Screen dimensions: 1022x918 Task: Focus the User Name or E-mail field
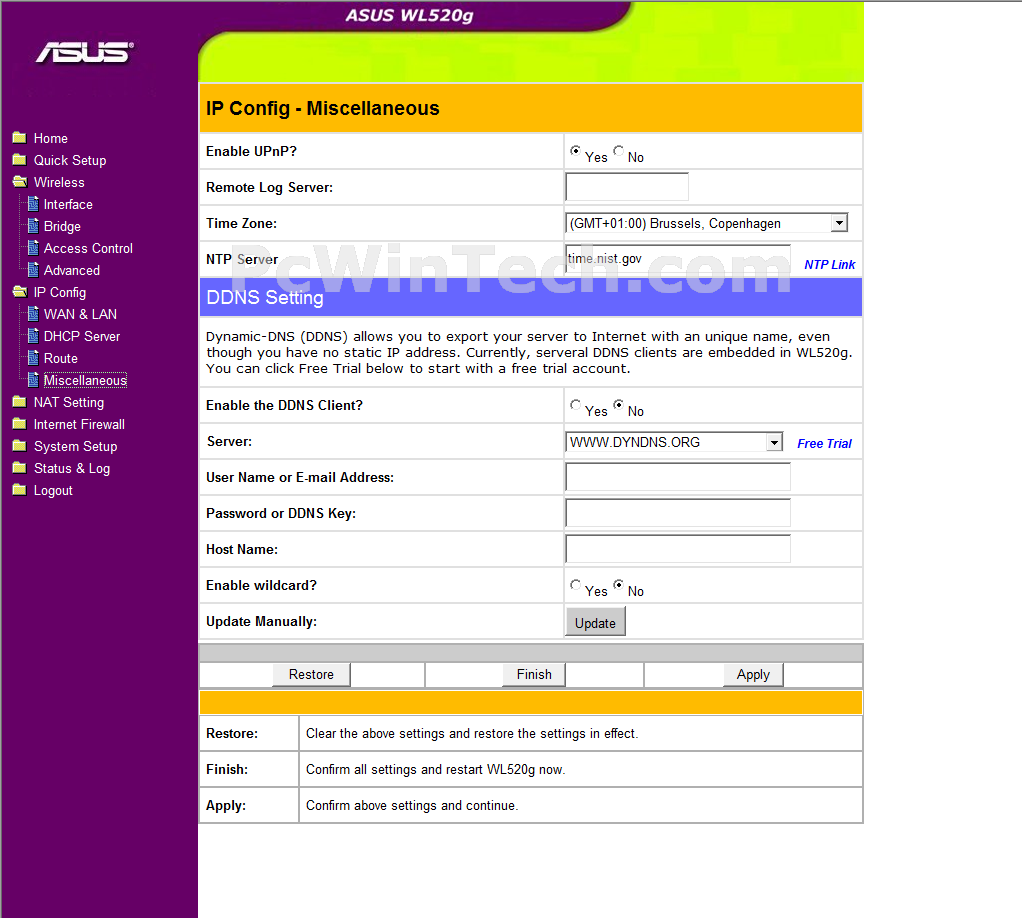(x=678, y=477)
